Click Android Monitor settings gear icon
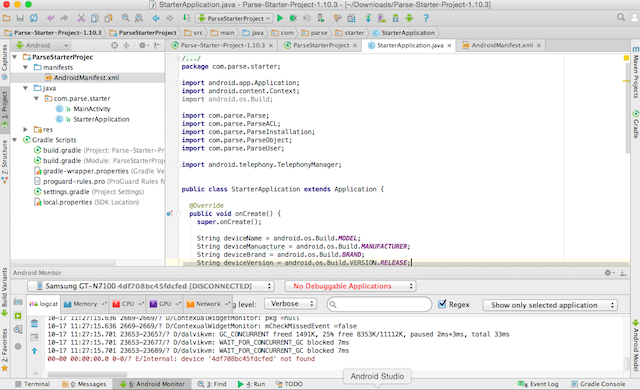Screen dimensions: 640x390 coord(608,273)
